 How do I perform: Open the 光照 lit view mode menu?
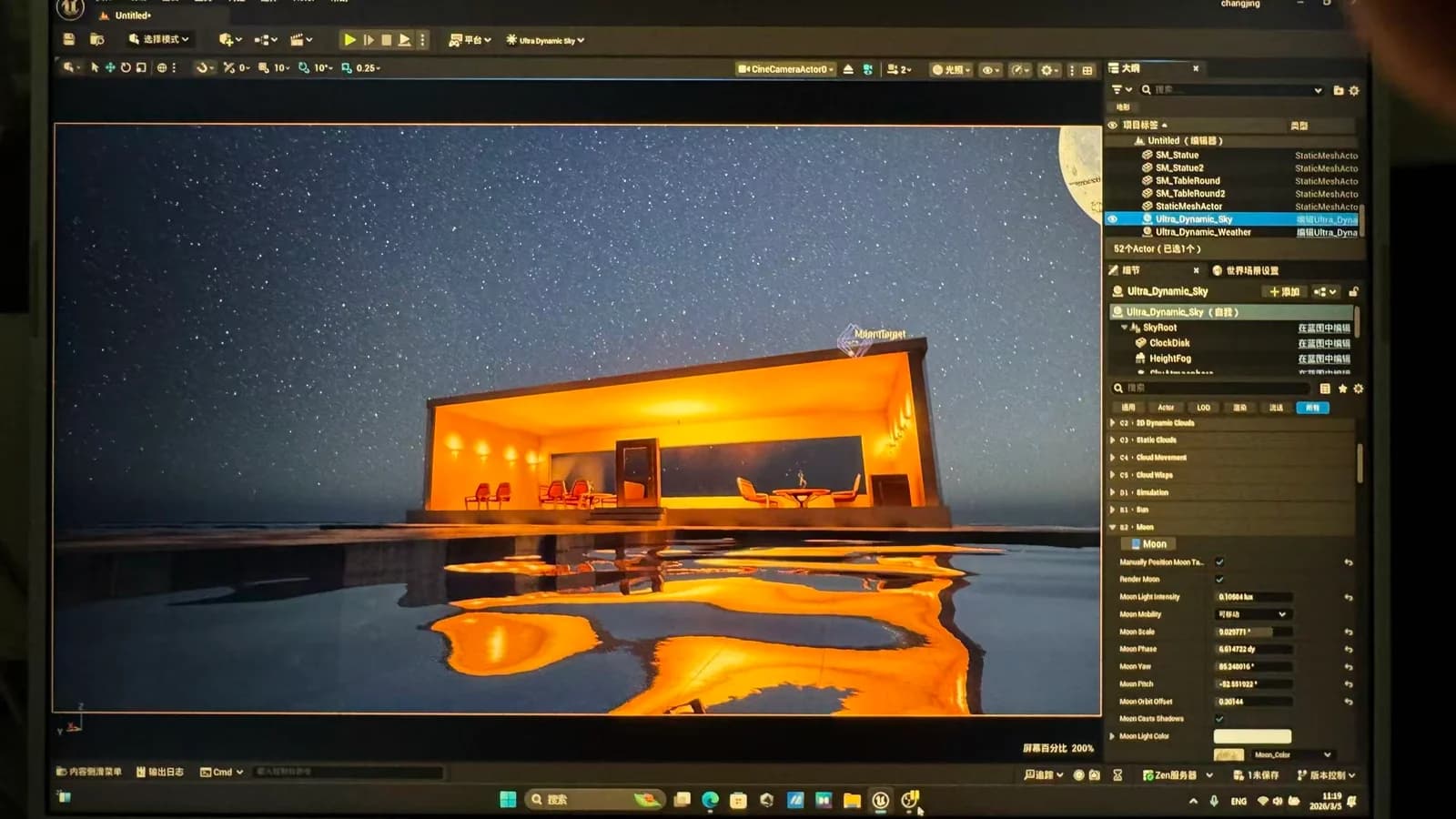[x=952, y=69]
